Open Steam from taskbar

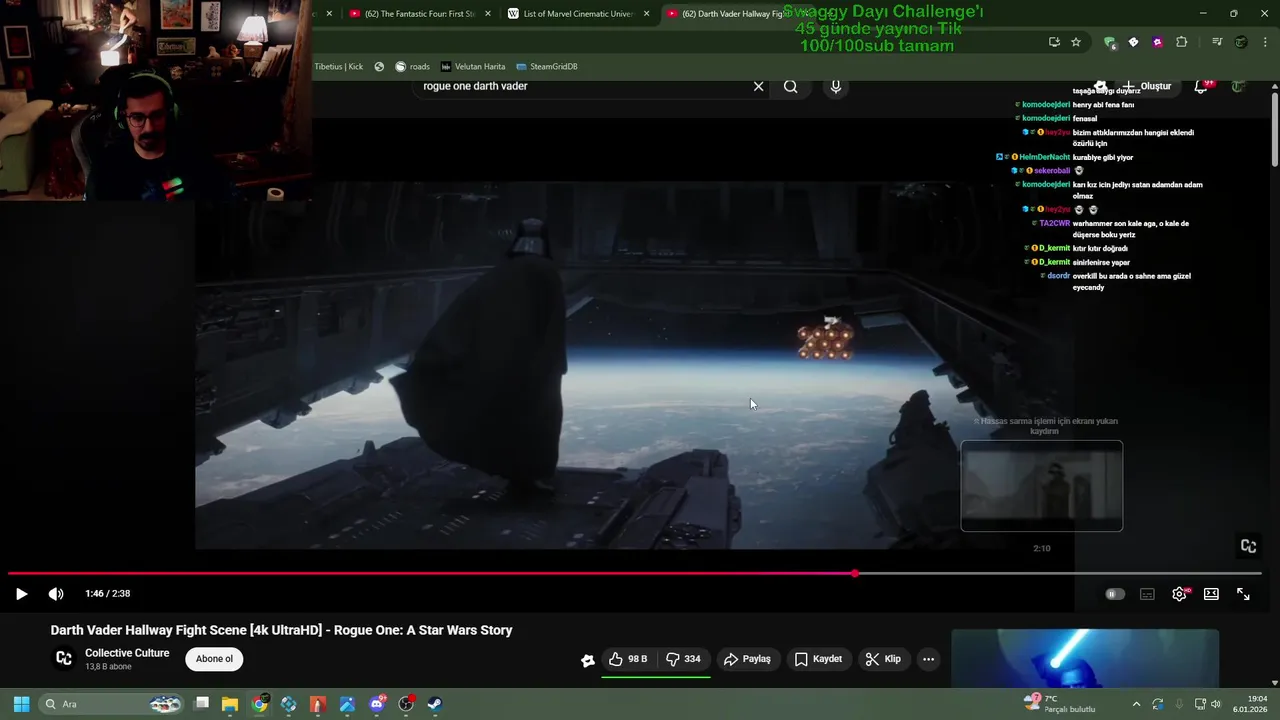pyautogui.click(x=435, y=704)
